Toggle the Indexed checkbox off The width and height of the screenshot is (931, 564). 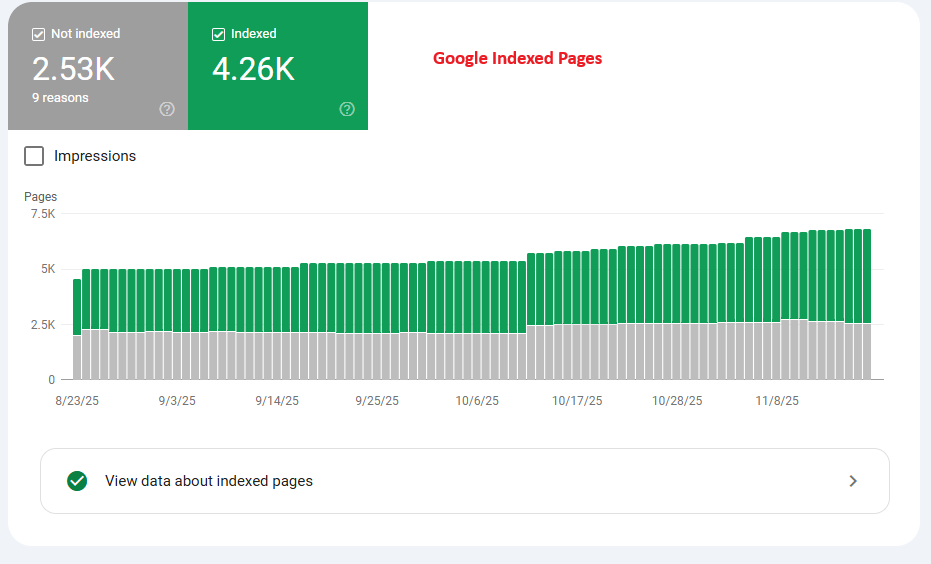(218, 34)
